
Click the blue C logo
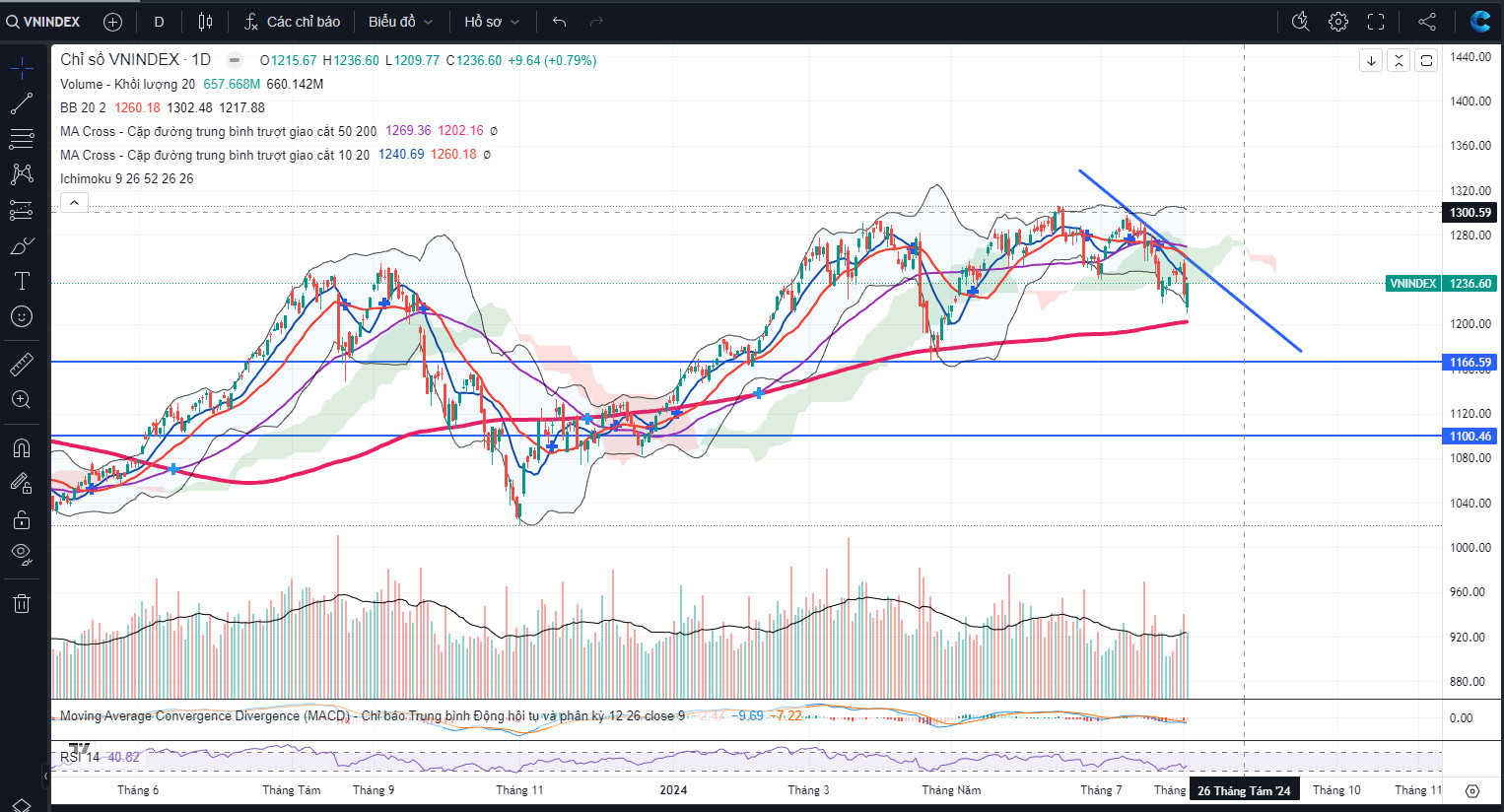1479,21
